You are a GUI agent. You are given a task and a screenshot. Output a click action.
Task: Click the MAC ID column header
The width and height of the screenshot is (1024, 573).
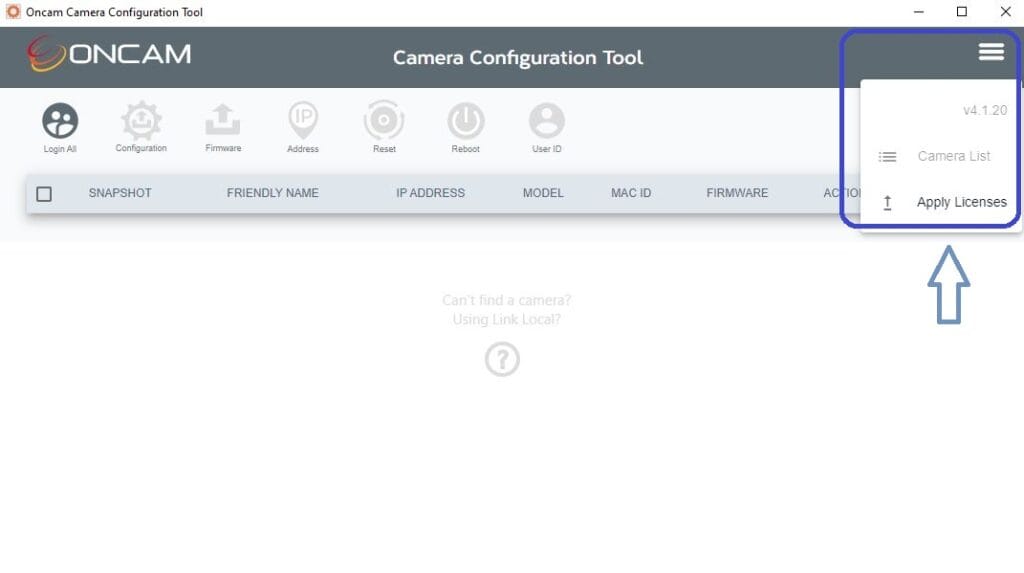click(631, 193)
